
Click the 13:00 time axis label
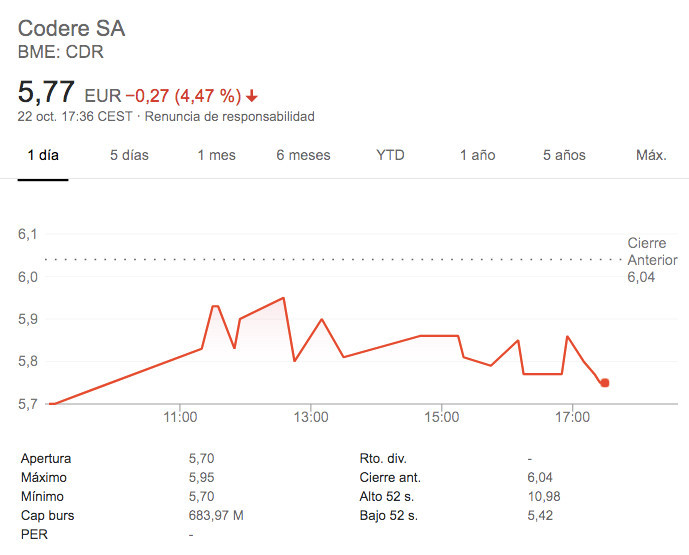click(311, 417)
